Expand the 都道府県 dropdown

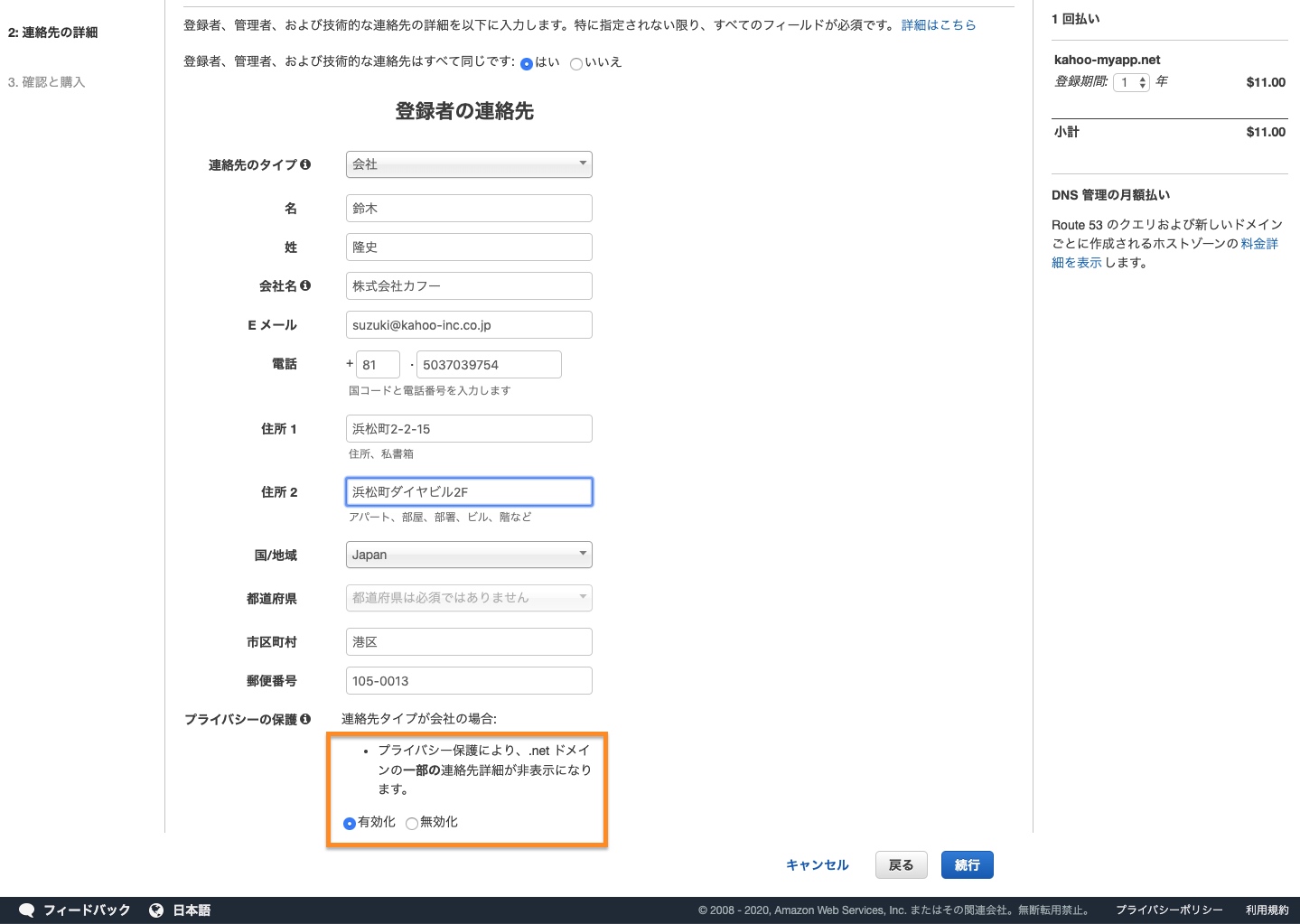coord(468,598)
